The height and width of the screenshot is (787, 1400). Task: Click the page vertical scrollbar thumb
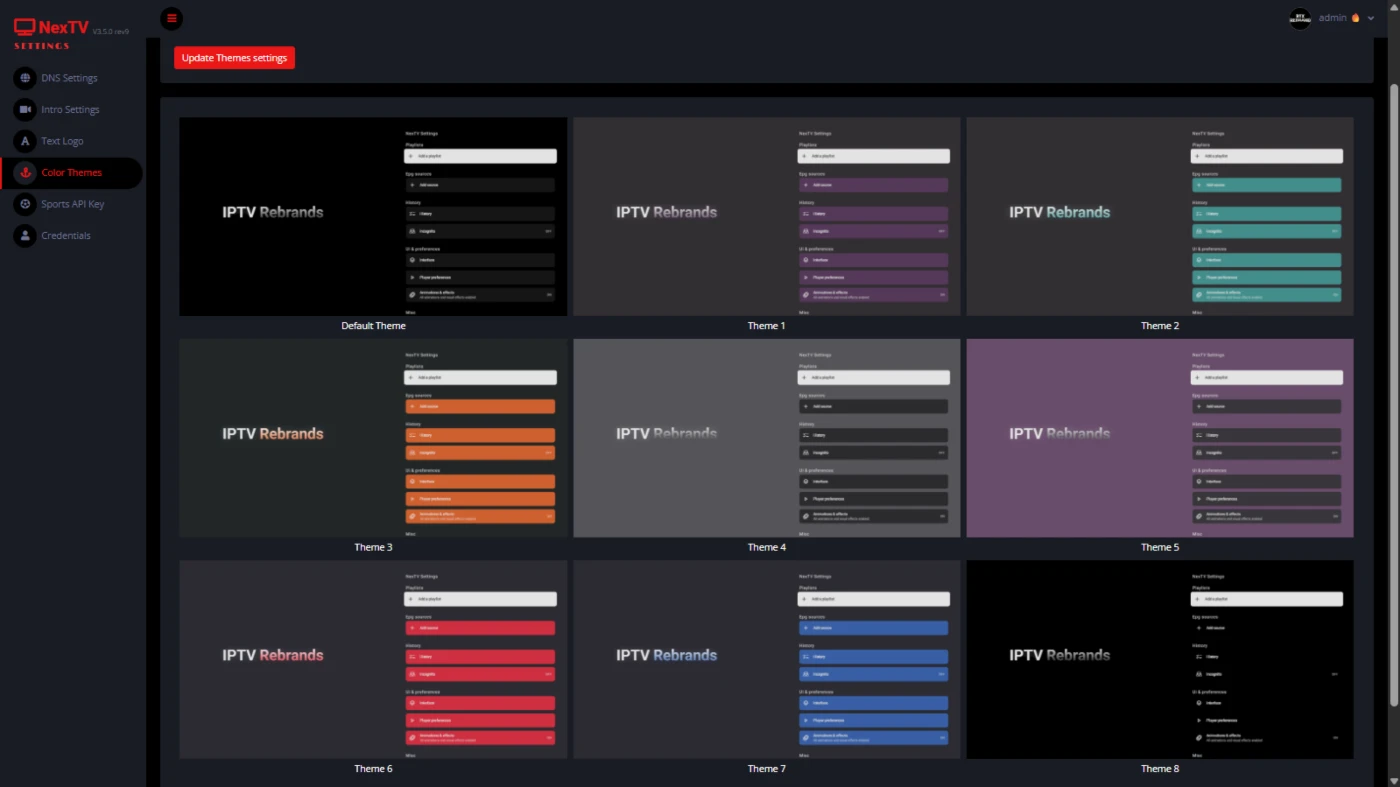[x=1394, y=395]
